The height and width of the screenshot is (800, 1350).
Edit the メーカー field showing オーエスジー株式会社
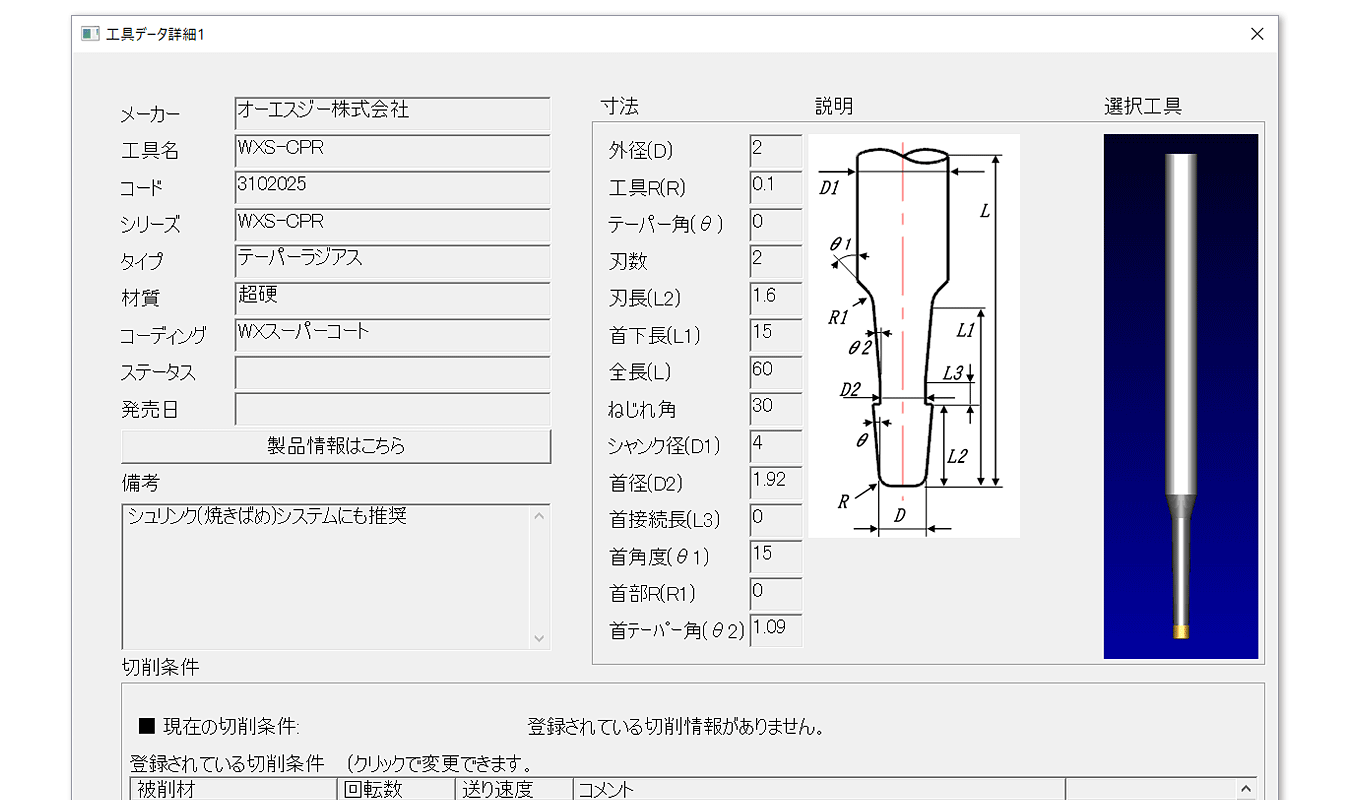pyautogui.click(x=392, y=114)
